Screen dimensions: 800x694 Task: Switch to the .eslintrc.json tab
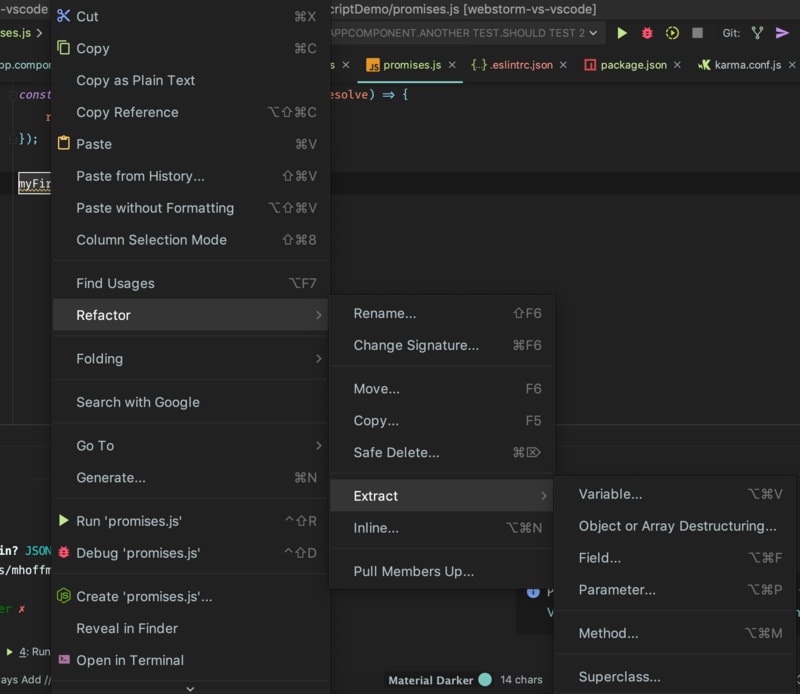tap(521, 65)
